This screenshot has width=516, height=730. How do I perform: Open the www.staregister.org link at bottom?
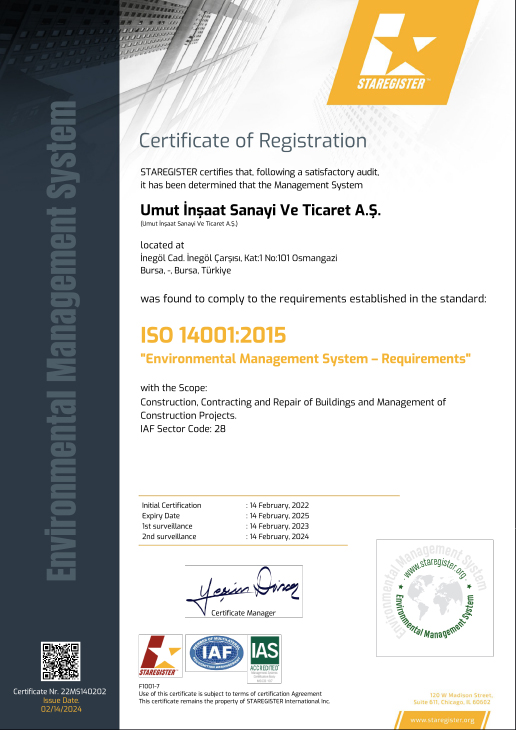point(442,720)
